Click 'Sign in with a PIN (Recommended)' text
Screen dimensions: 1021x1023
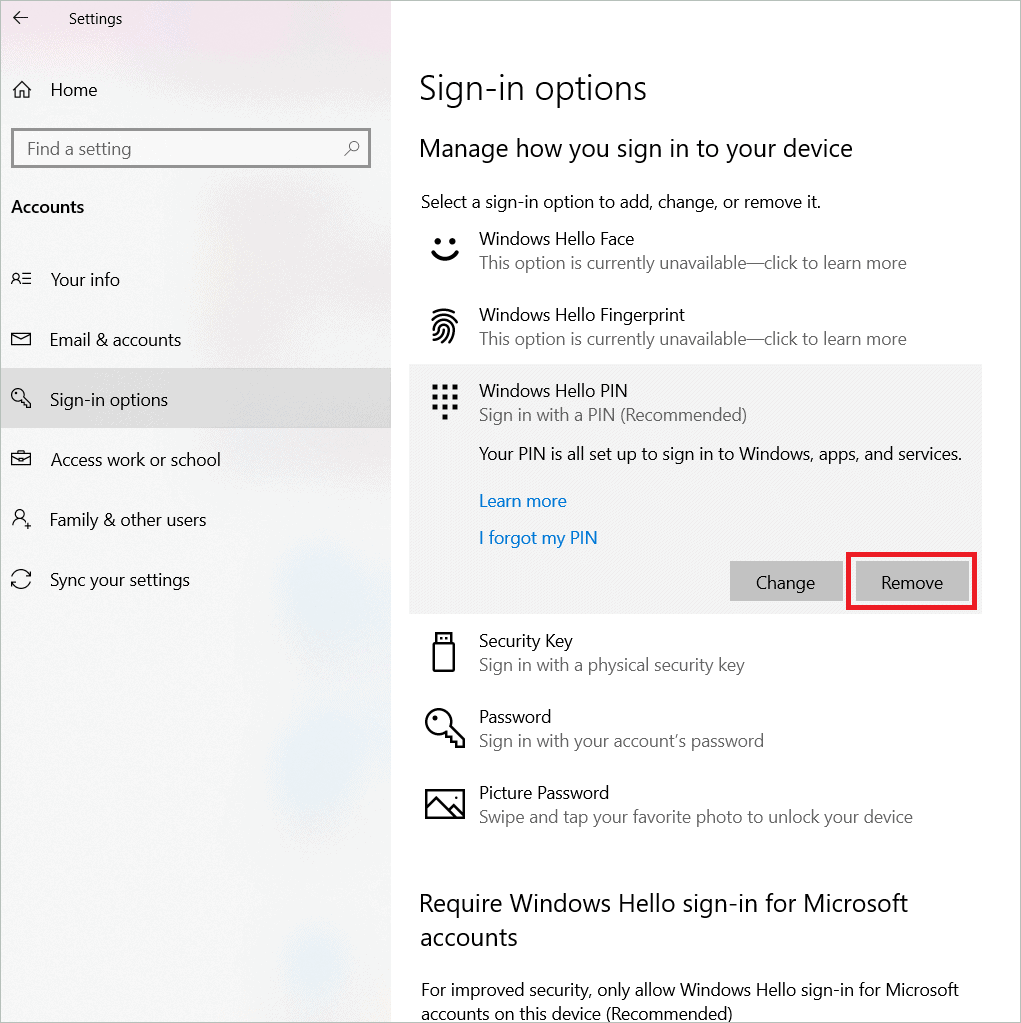pos(613,415)
